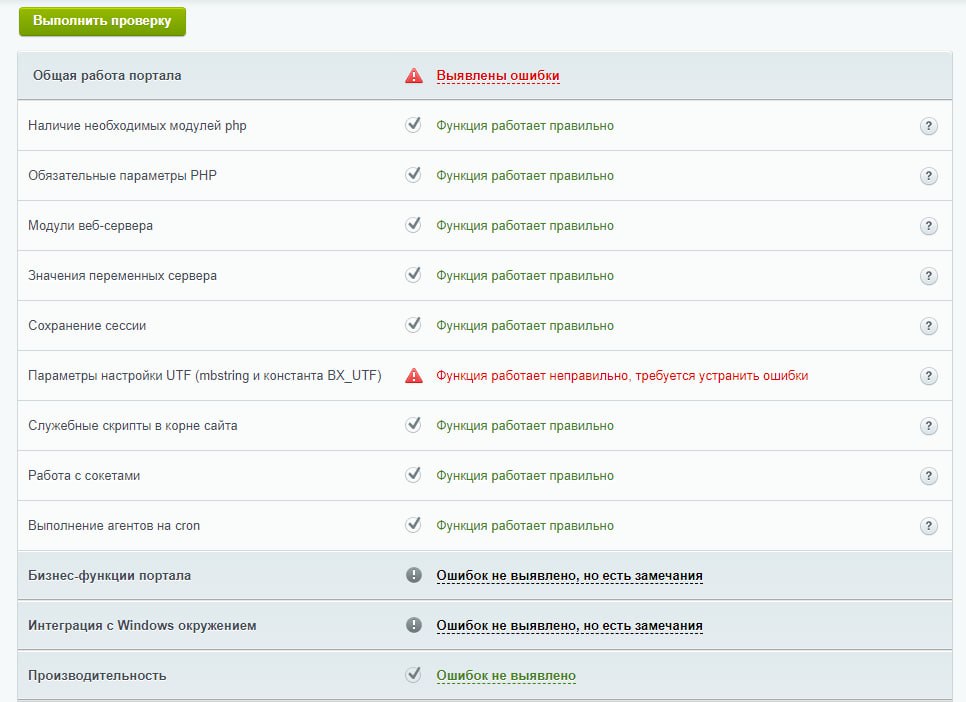Click red warning triangle in UTF settings row
966x702 pixels.
tap(413, 376)
